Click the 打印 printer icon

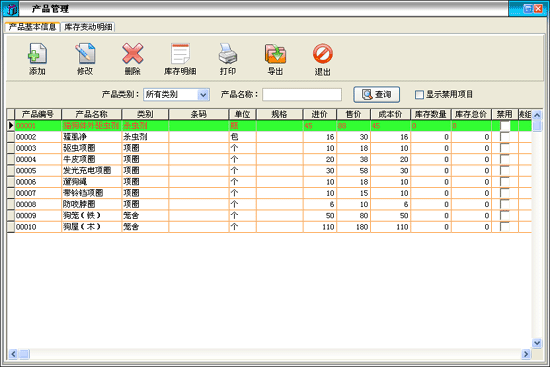228,54
